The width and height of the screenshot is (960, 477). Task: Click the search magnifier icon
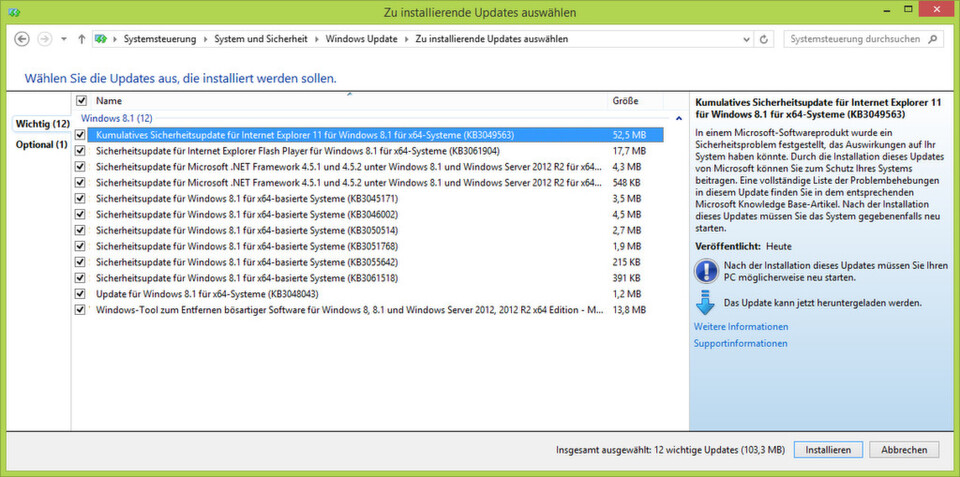932,39
